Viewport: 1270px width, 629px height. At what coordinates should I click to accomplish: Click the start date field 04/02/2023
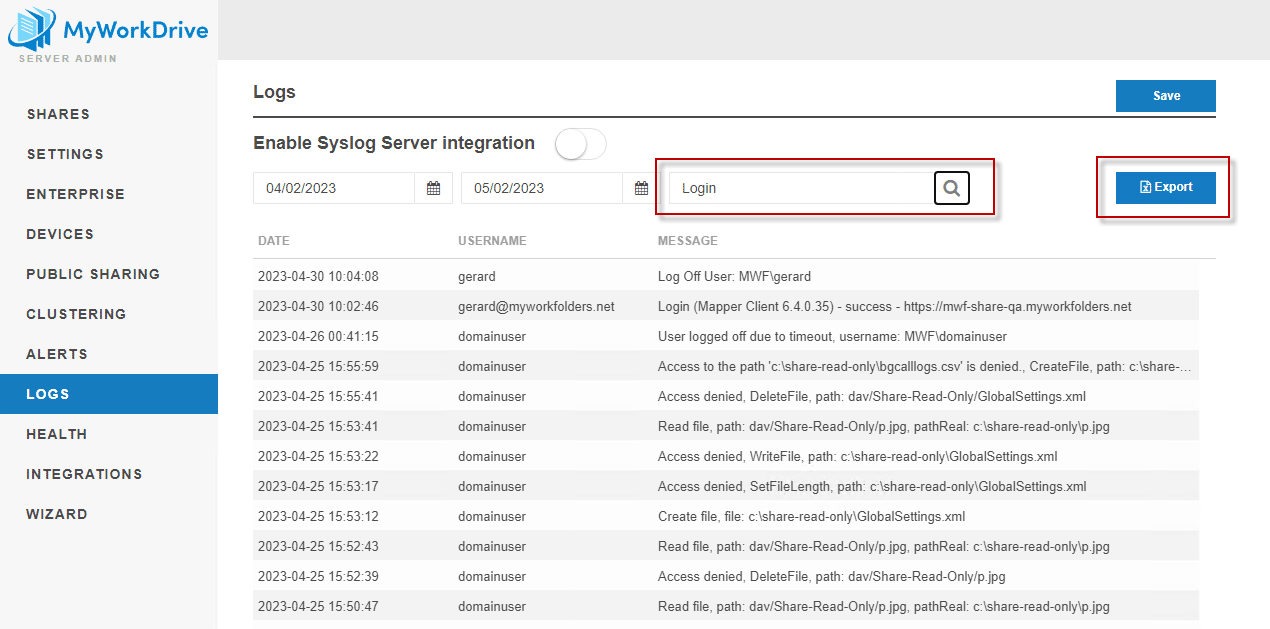click(x=334, y=188)
